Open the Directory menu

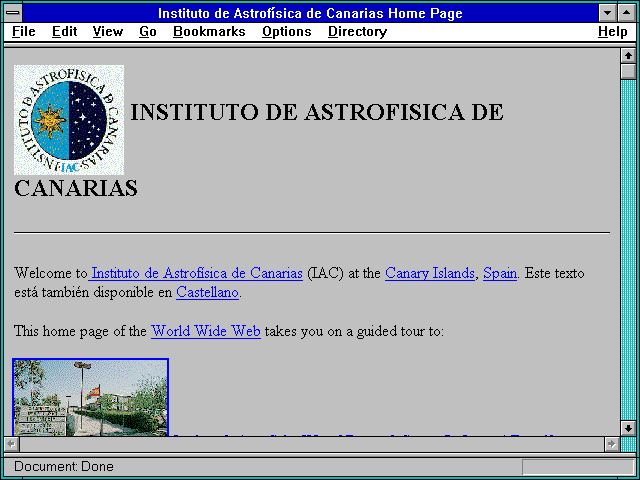click(x=358, y=32)
